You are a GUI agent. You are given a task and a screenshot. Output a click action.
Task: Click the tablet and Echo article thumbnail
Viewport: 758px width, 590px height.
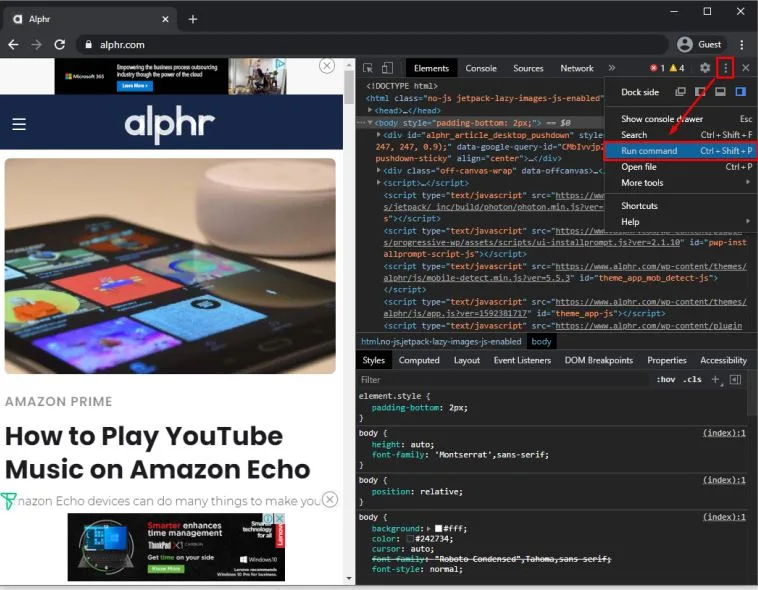170,266
